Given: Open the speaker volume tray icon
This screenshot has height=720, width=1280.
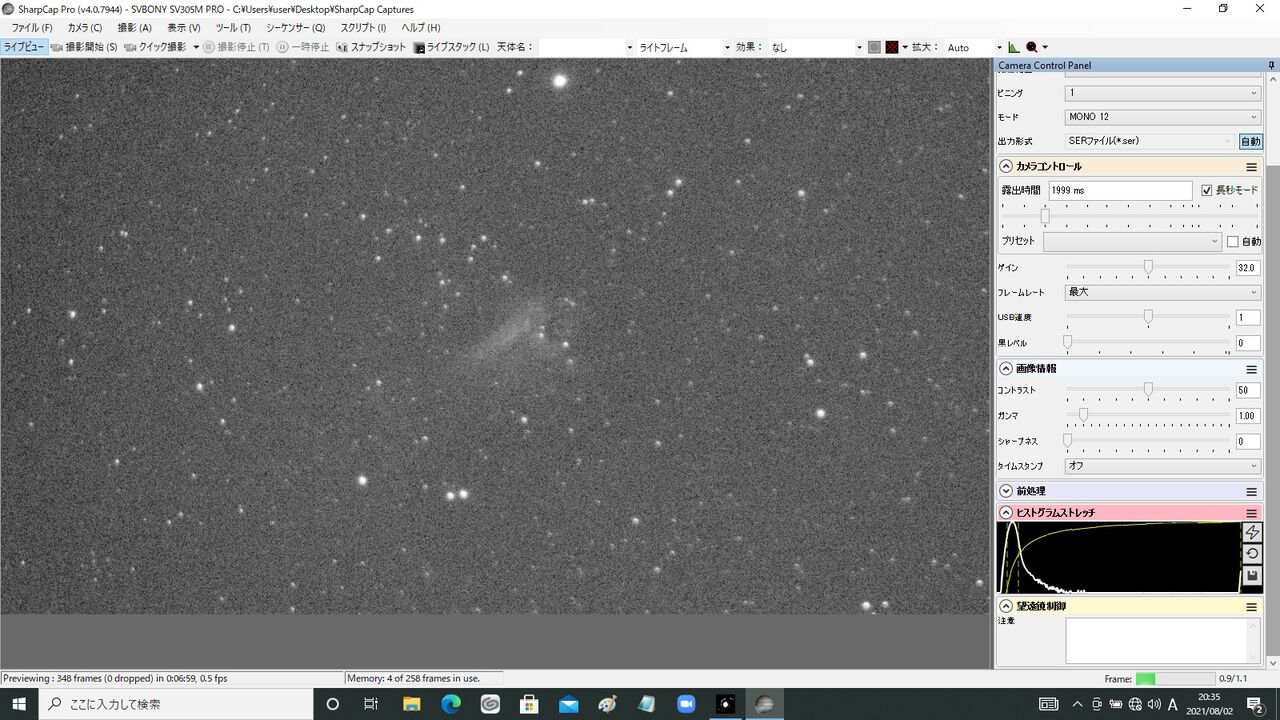Looking at the screenshot, I should tap(1153, 704).
